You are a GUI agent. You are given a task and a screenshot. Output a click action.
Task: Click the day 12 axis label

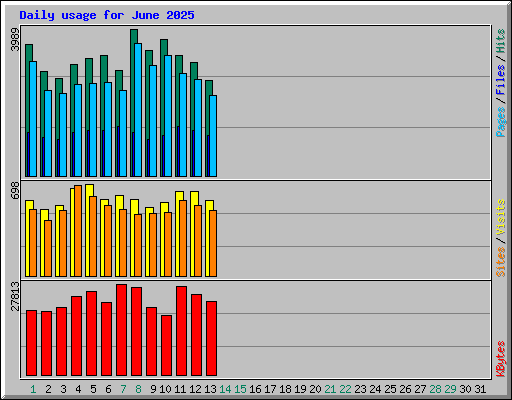point(195,389)
